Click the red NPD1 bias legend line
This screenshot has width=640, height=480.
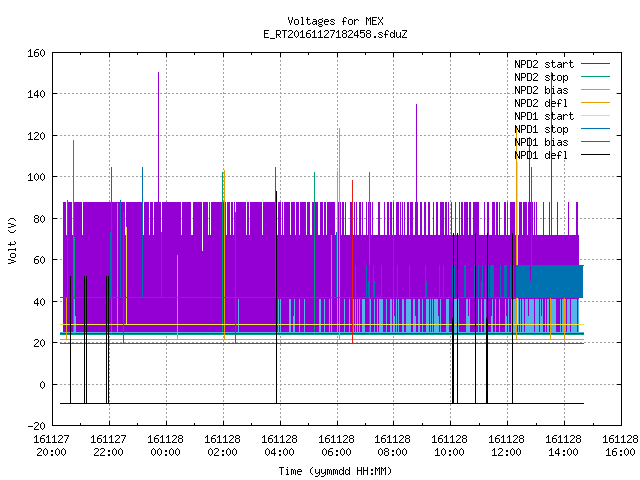(595, 142)
